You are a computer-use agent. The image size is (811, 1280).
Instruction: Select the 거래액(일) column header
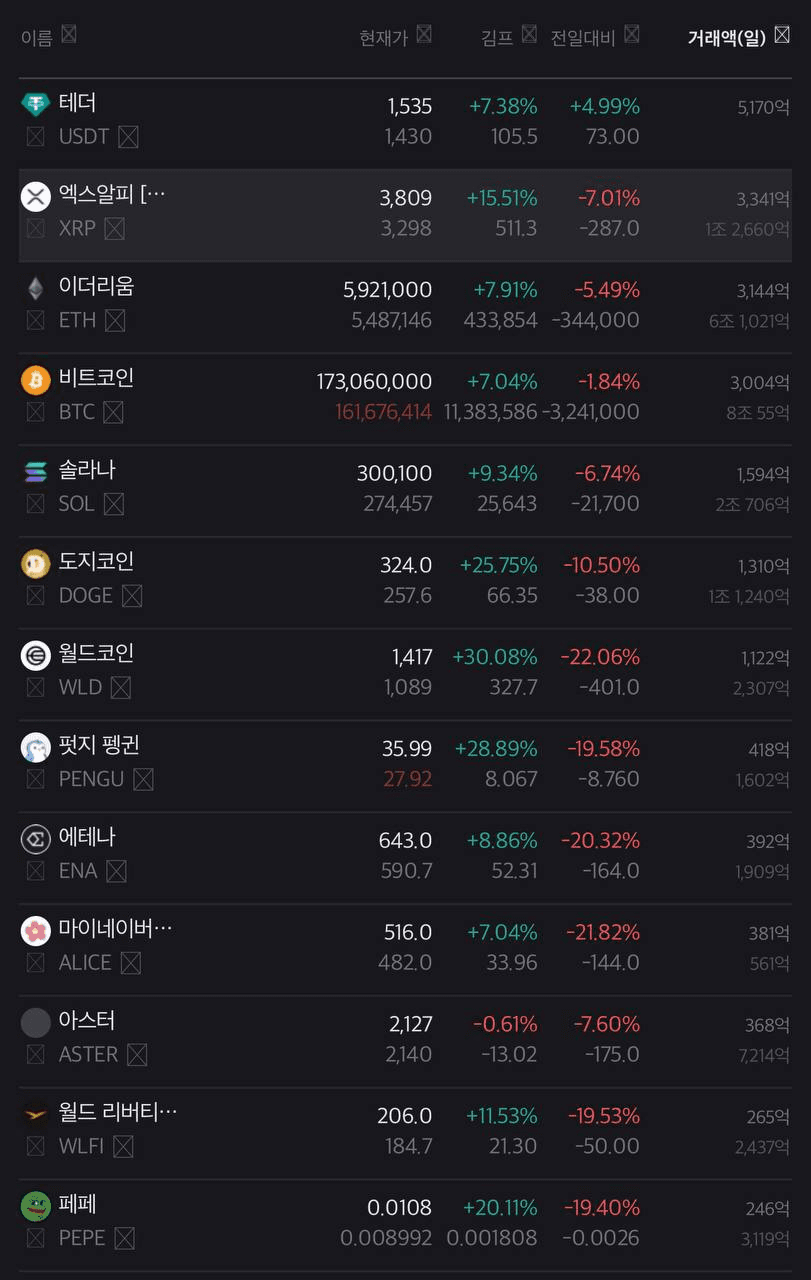coord(726,38)
